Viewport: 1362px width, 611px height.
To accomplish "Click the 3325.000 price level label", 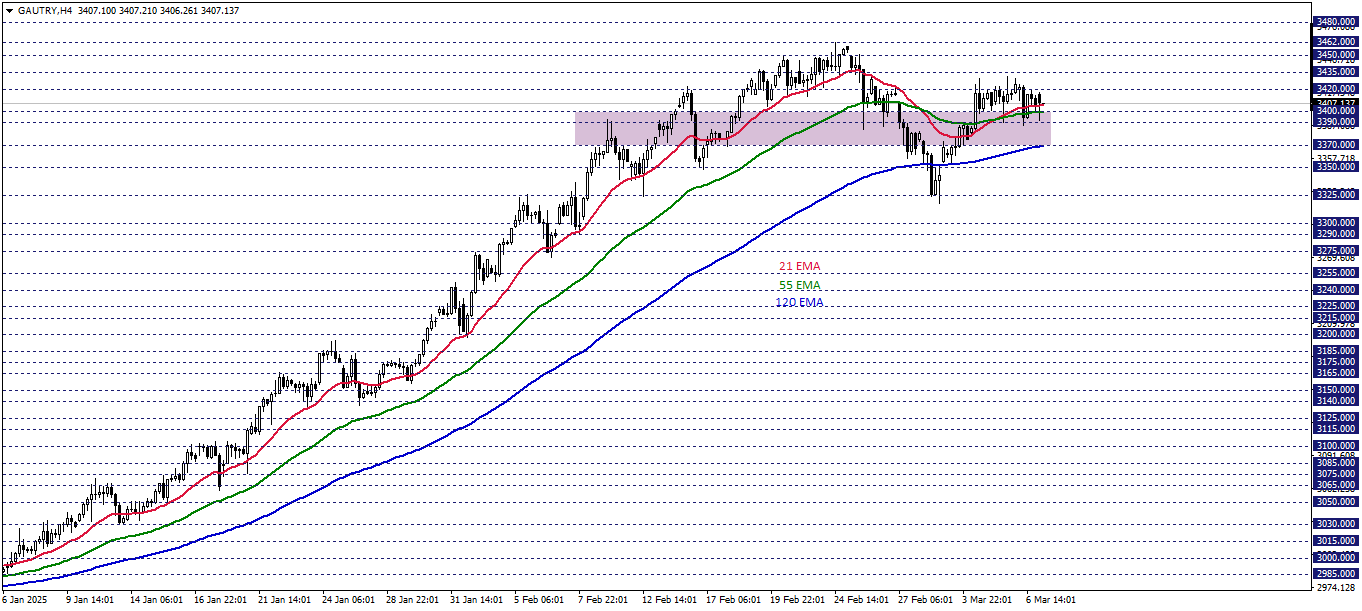I will click(x=1335, y=195).
